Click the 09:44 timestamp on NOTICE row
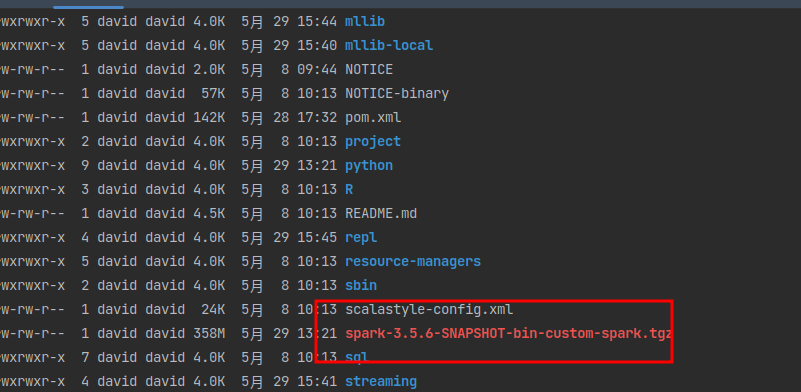Image resolution: width=801 pixels, height=392 pixels. [x=317, y=70]
